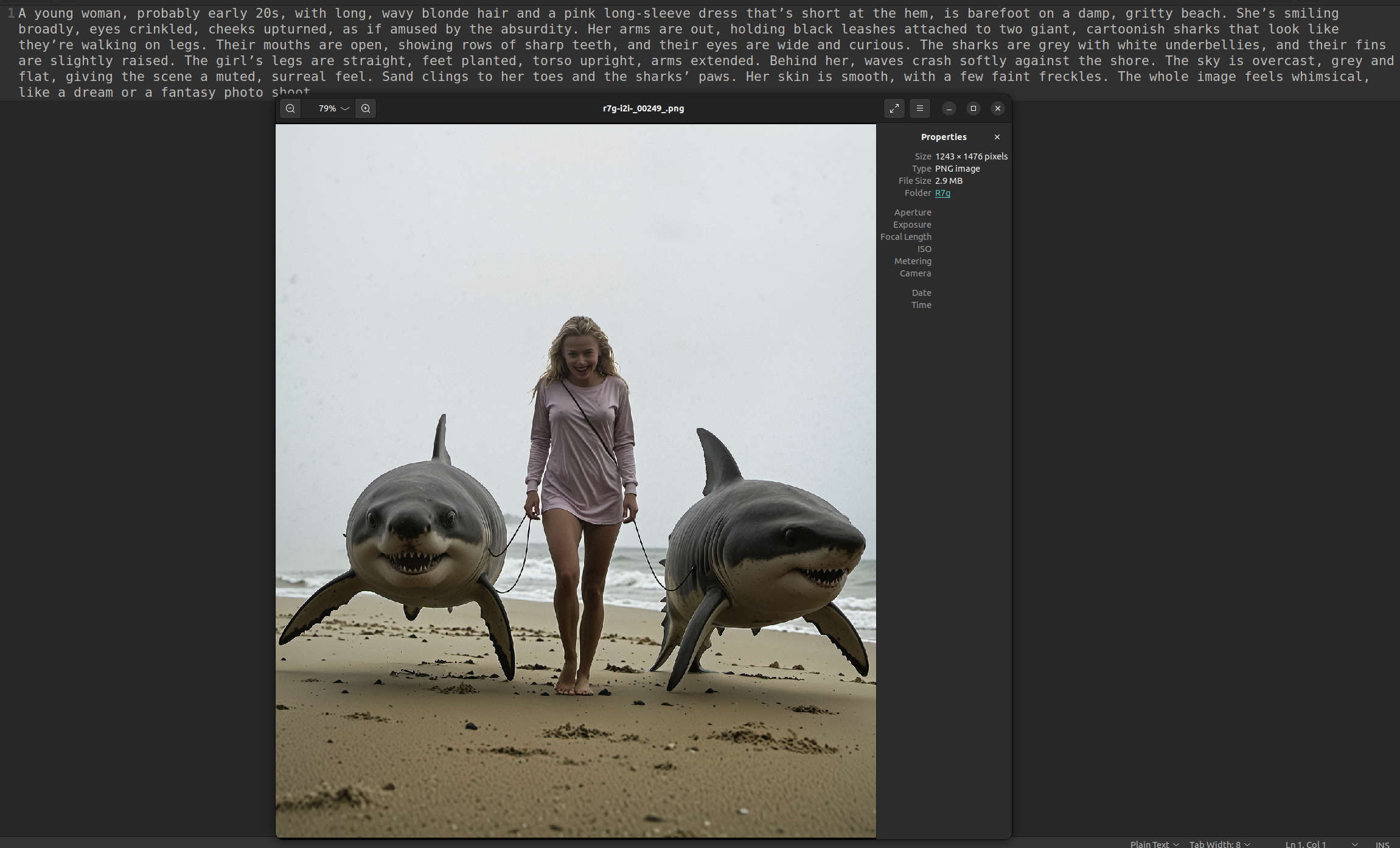Click the shark photo in the viewer

coord(576,481)
